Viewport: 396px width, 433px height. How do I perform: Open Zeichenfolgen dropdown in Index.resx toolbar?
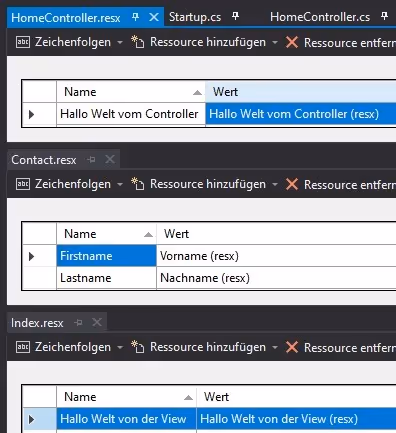click(120, 347)
